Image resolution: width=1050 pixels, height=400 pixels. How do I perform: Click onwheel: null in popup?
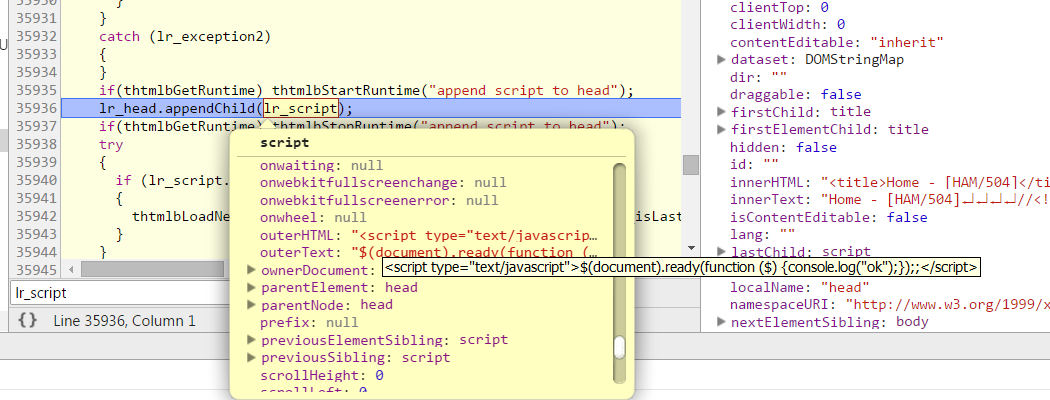[313, 218]
